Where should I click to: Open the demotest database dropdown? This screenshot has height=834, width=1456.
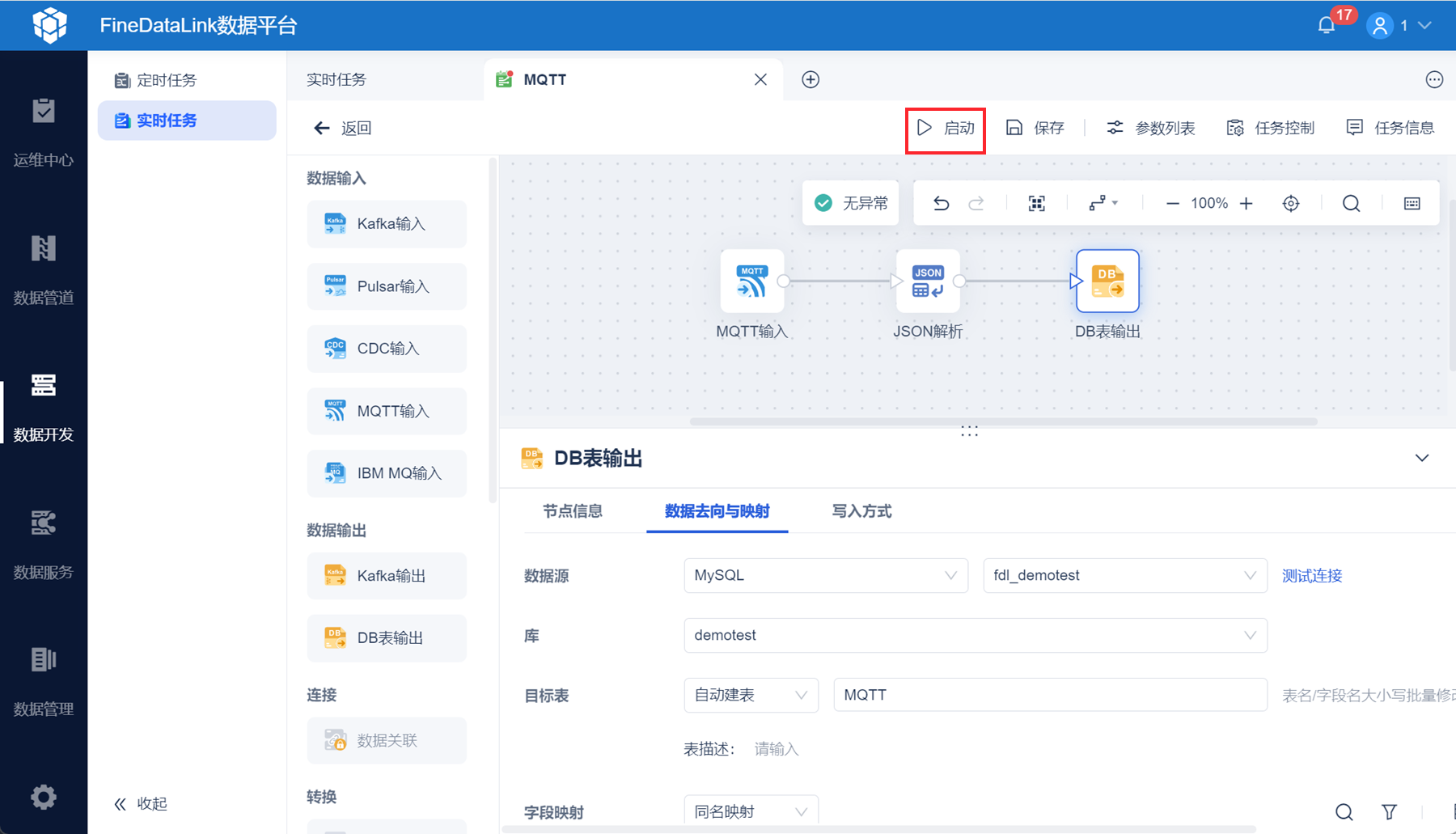pos(976,635)
